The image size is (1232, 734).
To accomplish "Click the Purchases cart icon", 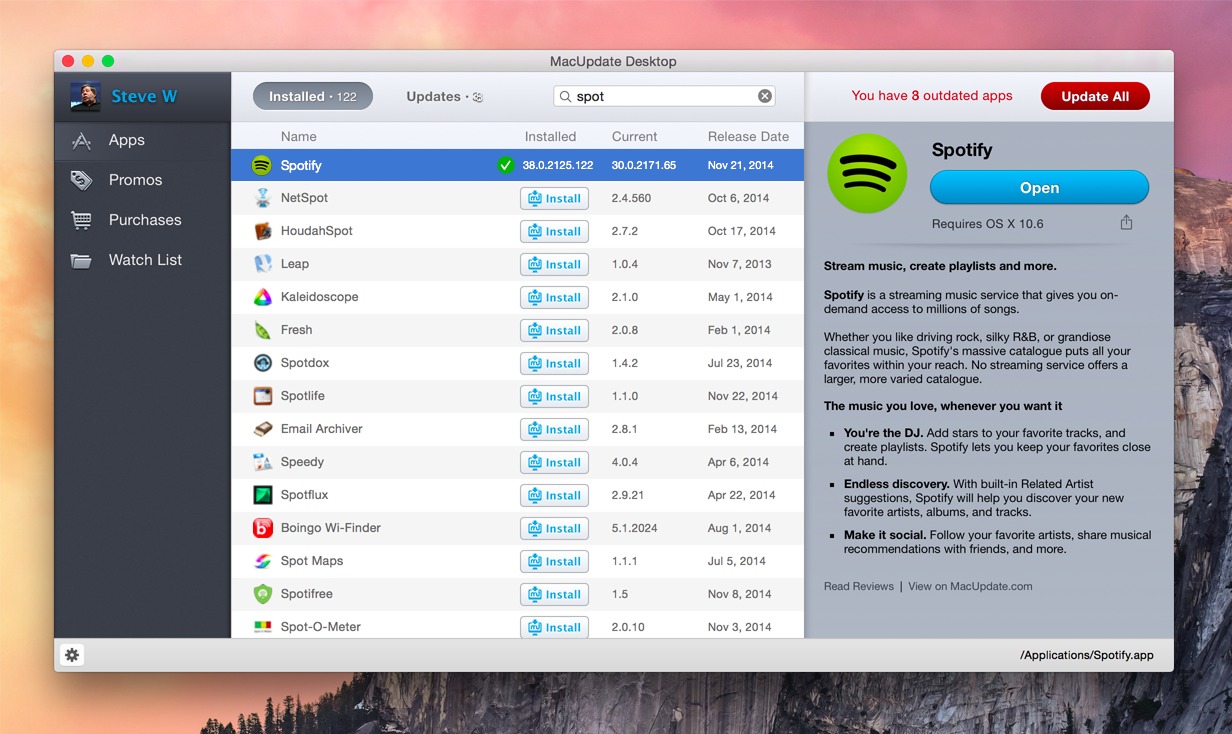I will [81, 220].
